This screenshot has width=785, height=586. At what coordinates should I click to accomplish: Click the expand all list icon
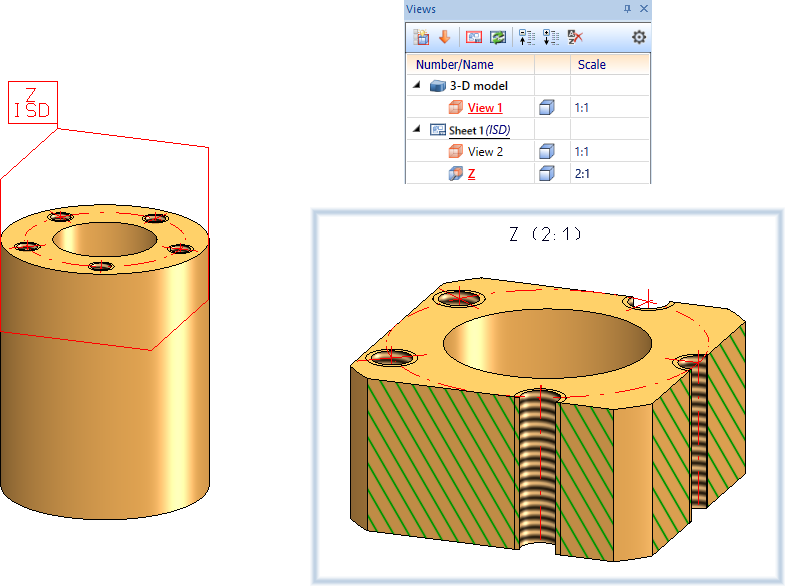(x=551, y=37)
